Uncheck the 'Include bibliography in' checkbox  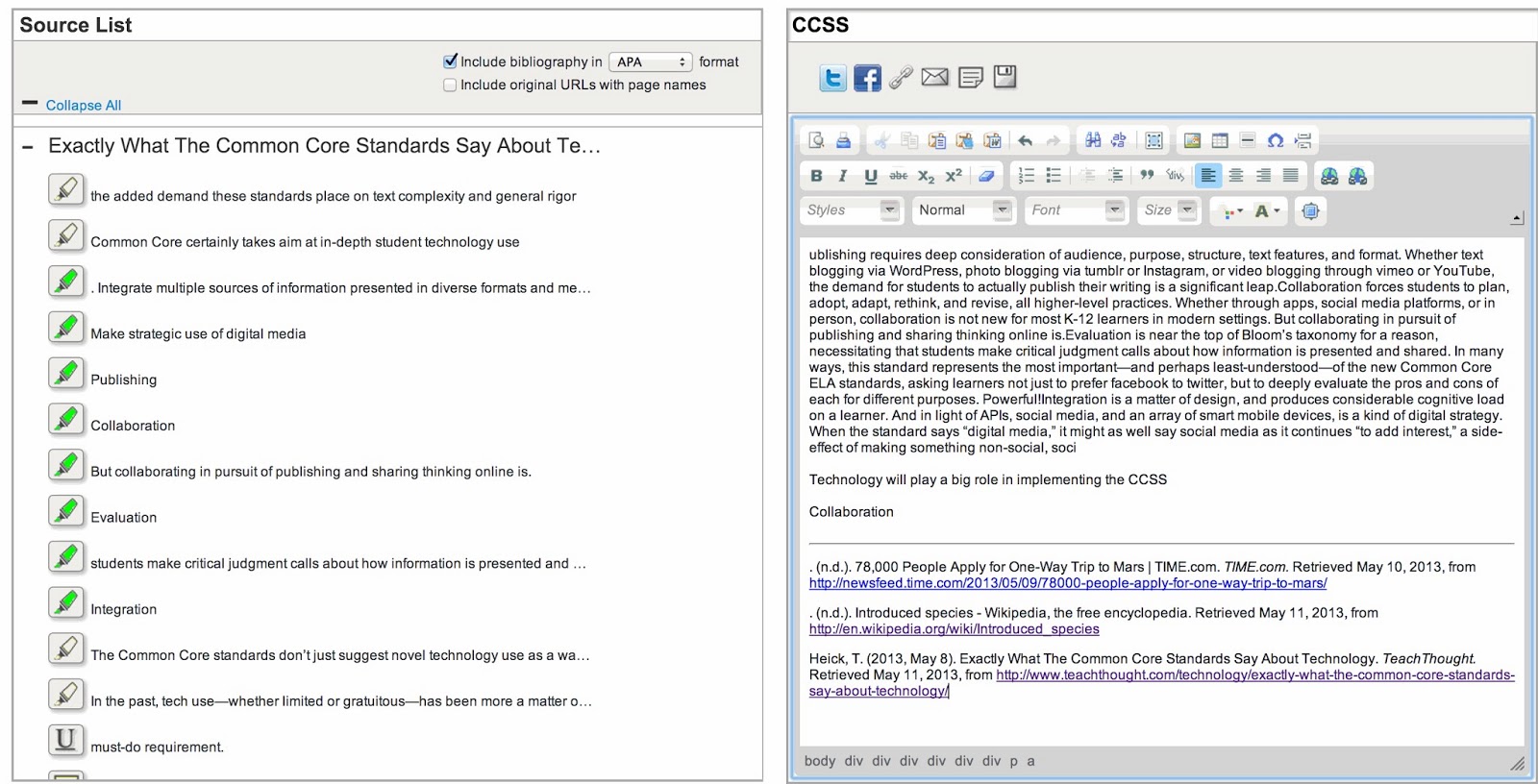click(x=450, y=61)
